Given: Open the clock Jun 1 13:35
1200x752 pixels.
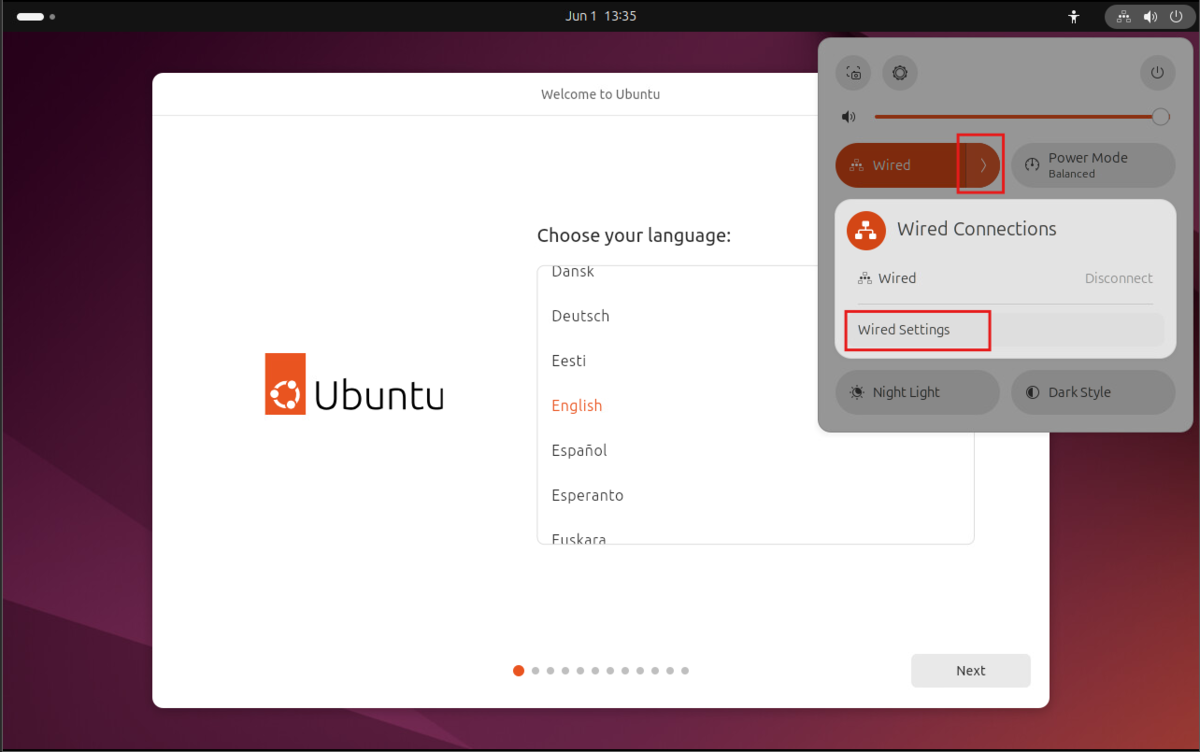Looking at the screenshot, I should tap(600, 16).
